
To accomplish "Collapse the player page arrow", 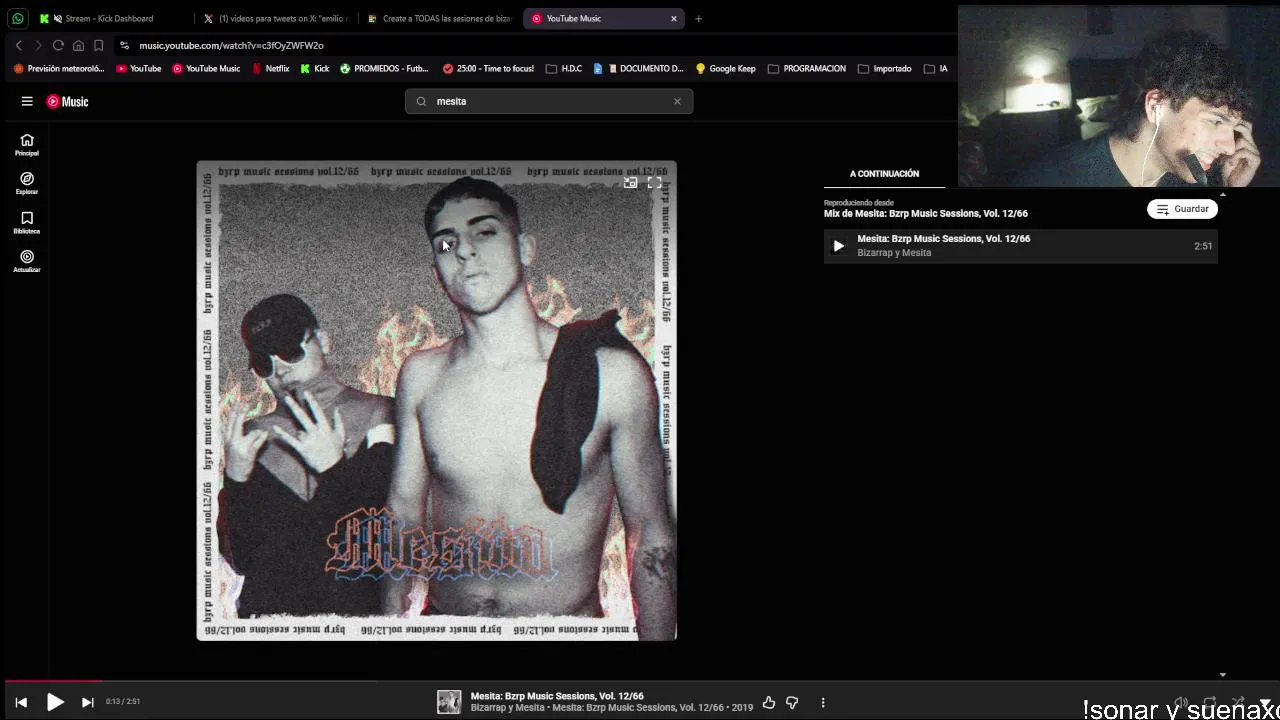I will click(1265, 702).
